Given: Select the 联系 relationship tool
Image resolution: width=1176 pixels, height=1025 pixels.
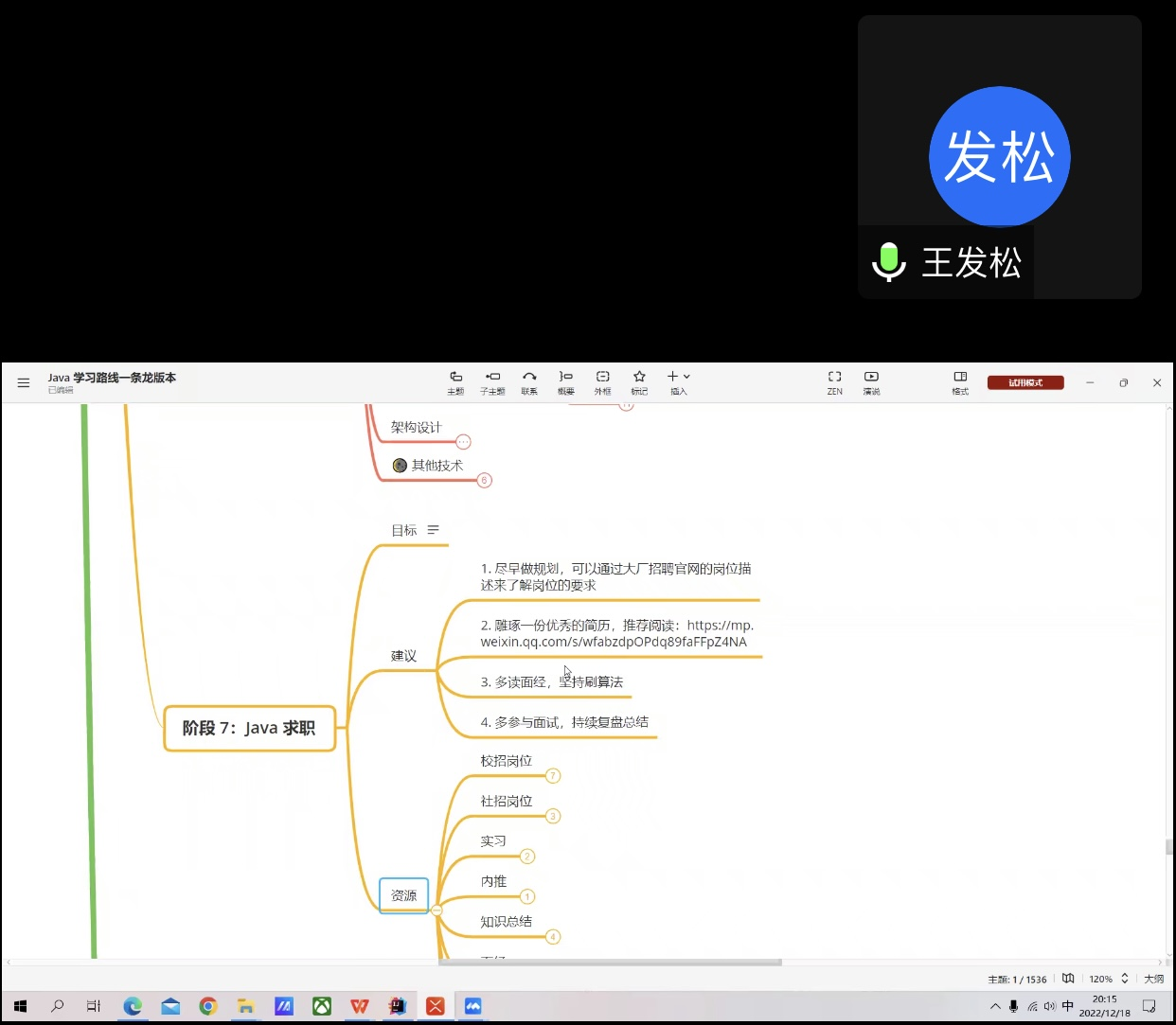Looking at the screenshot, I should click(529, 381).
